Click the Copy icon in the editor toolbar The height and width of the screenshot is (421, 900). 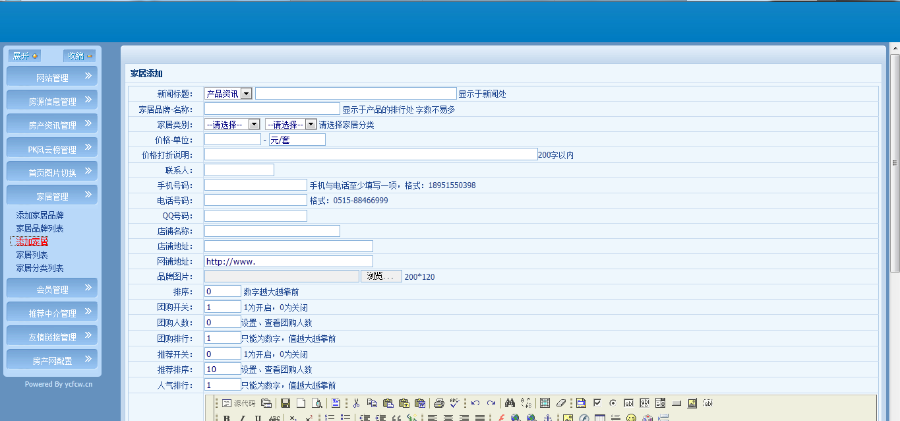[372, 403]
